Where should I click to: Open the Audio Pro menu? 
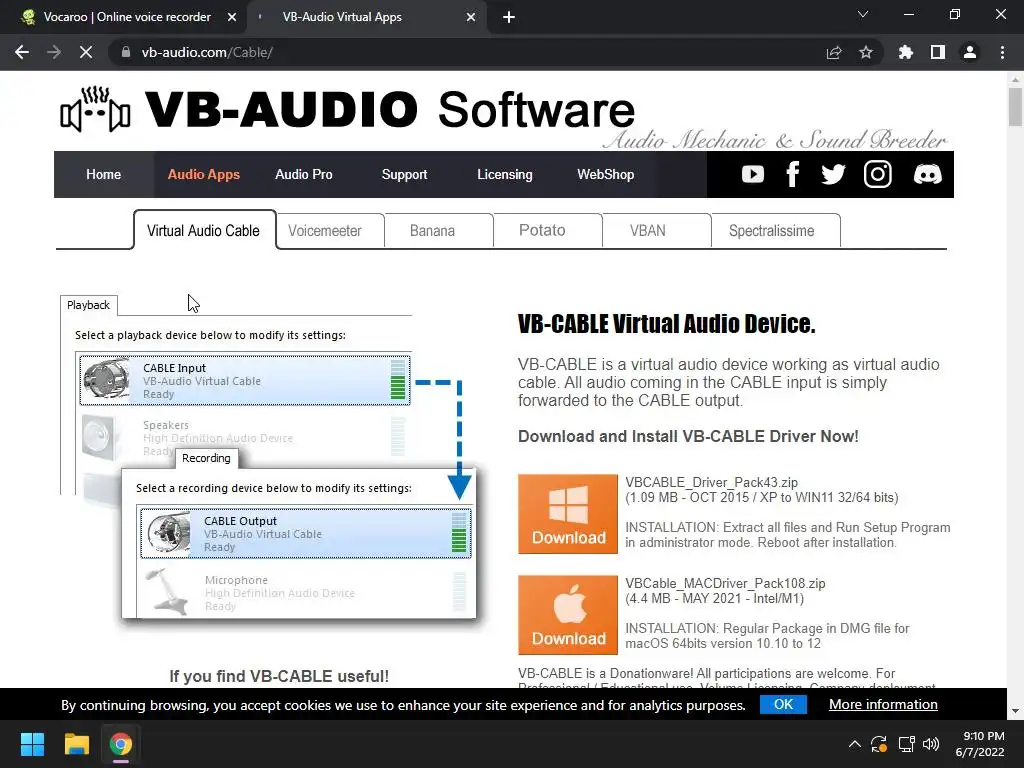(304, 174)
